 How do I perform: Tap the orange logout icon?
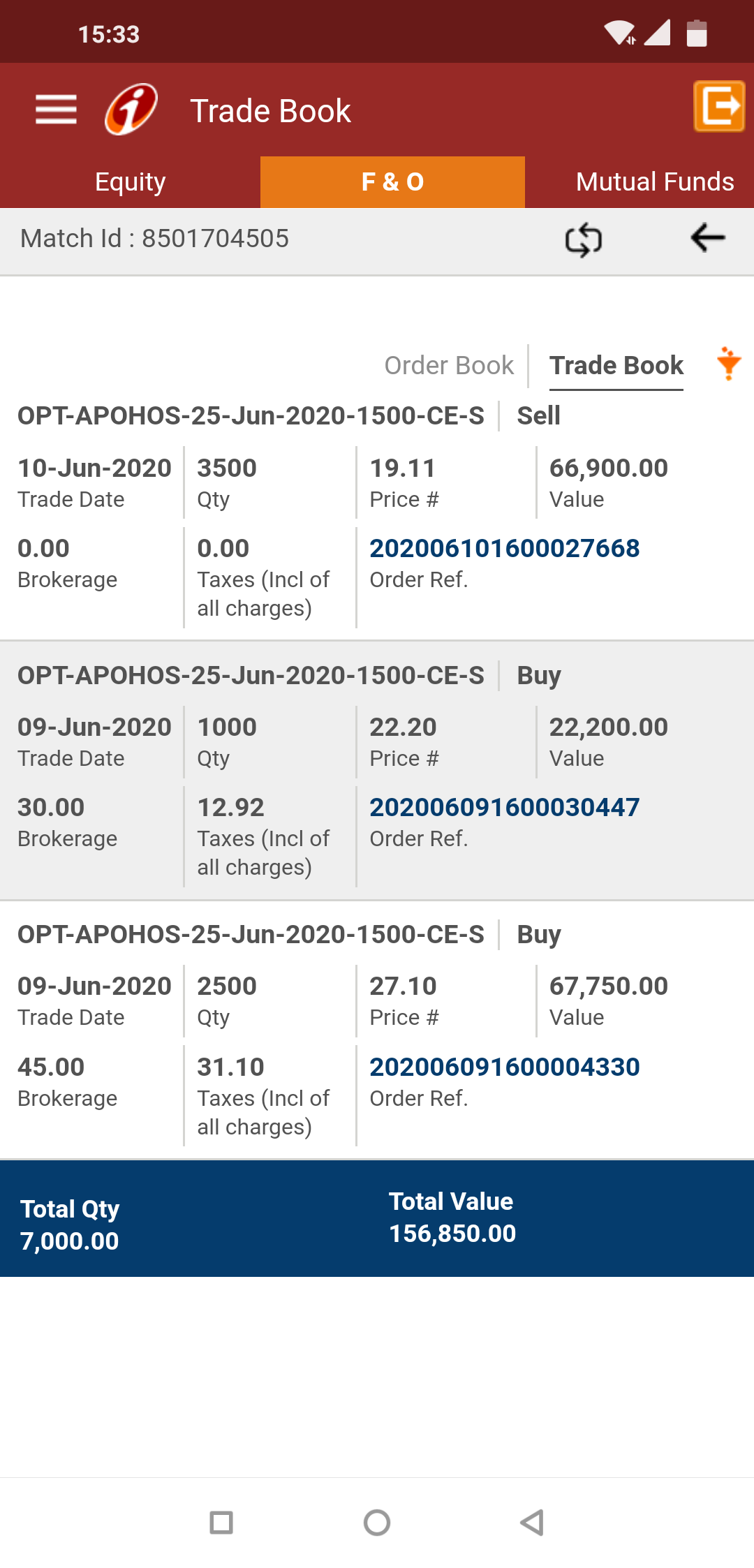click(718, 106)
